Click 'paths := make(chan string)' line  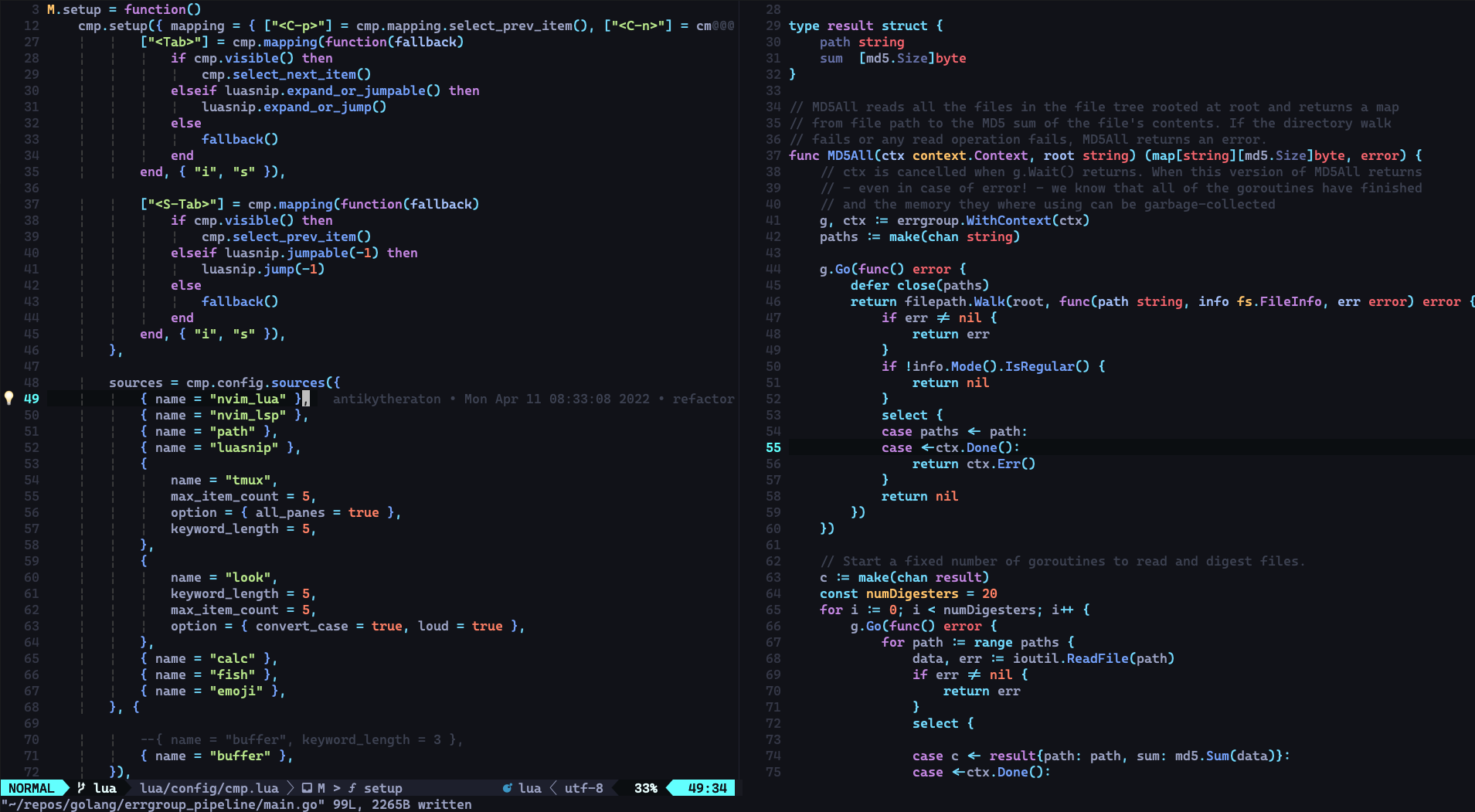coord(920,236)
